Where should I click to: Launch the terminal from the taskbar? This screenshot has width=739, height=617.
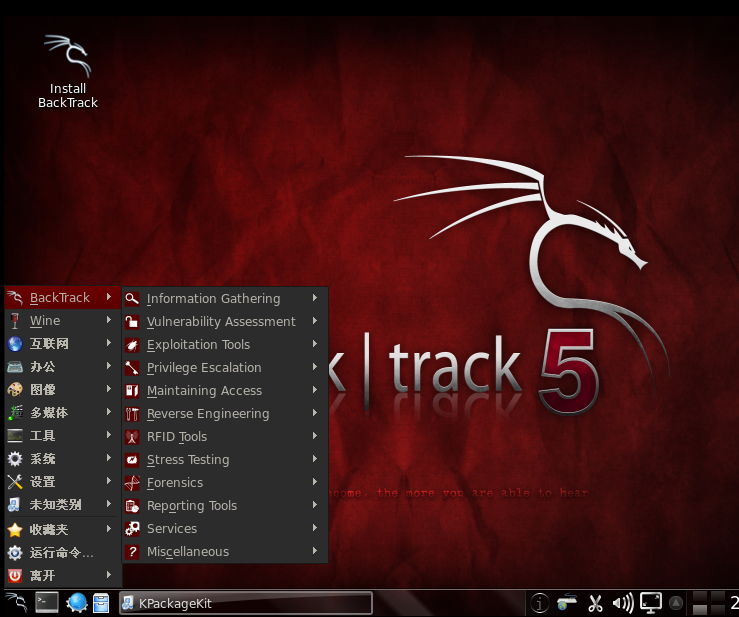[47, 603]
